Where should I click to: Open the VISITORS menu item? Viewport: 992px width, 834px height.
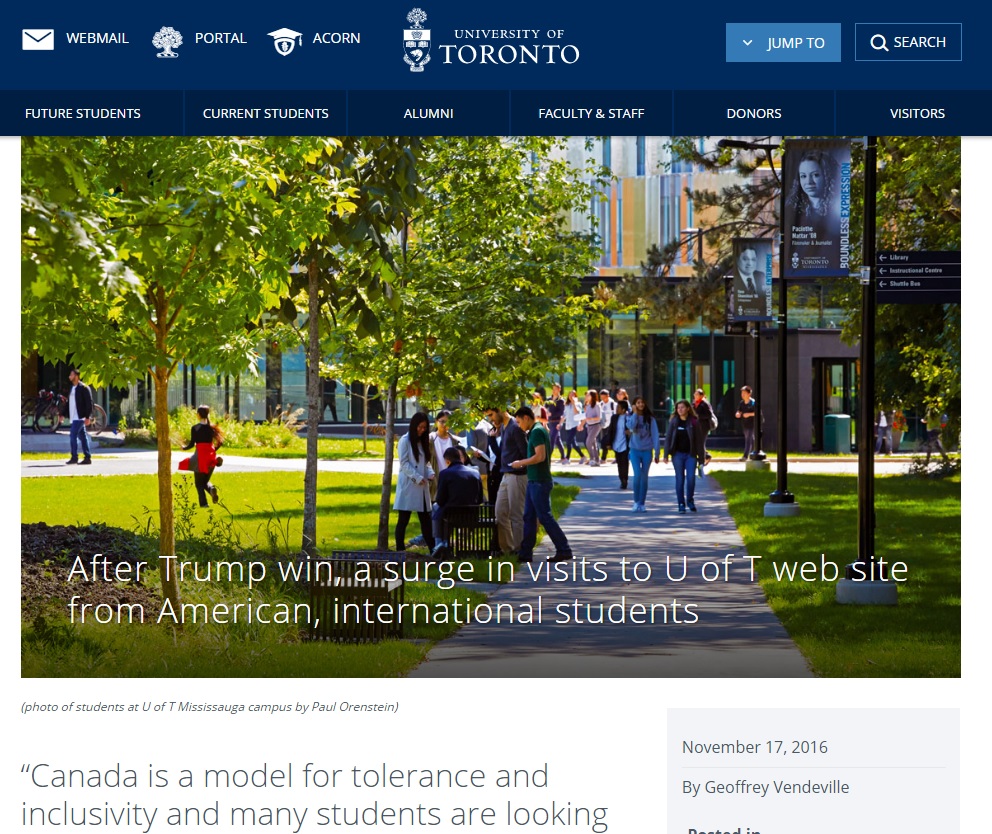click(x=917, y=113)
